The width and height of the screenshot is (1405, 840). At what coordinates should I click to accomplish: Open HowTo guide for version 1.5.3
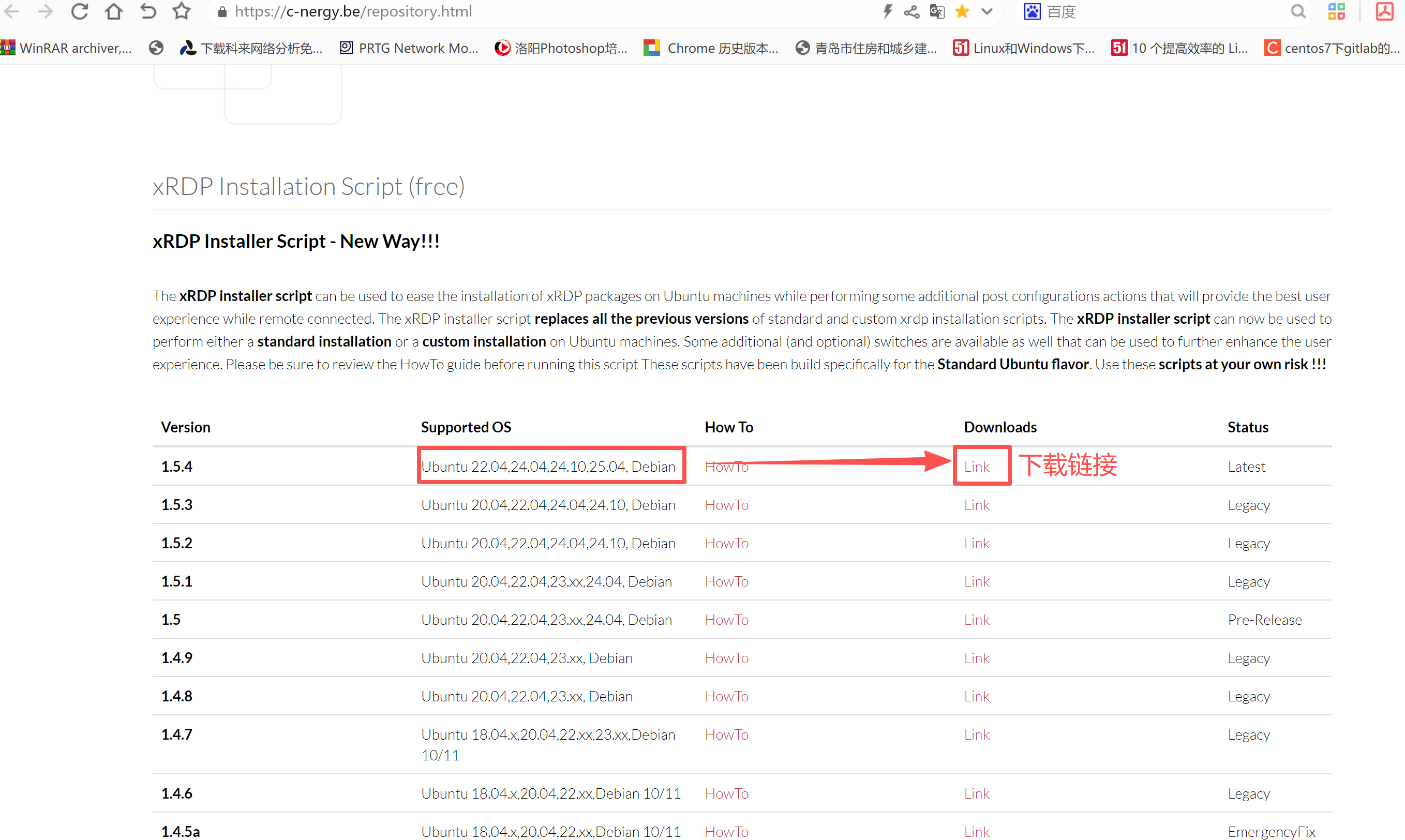(x=726, y=505)
